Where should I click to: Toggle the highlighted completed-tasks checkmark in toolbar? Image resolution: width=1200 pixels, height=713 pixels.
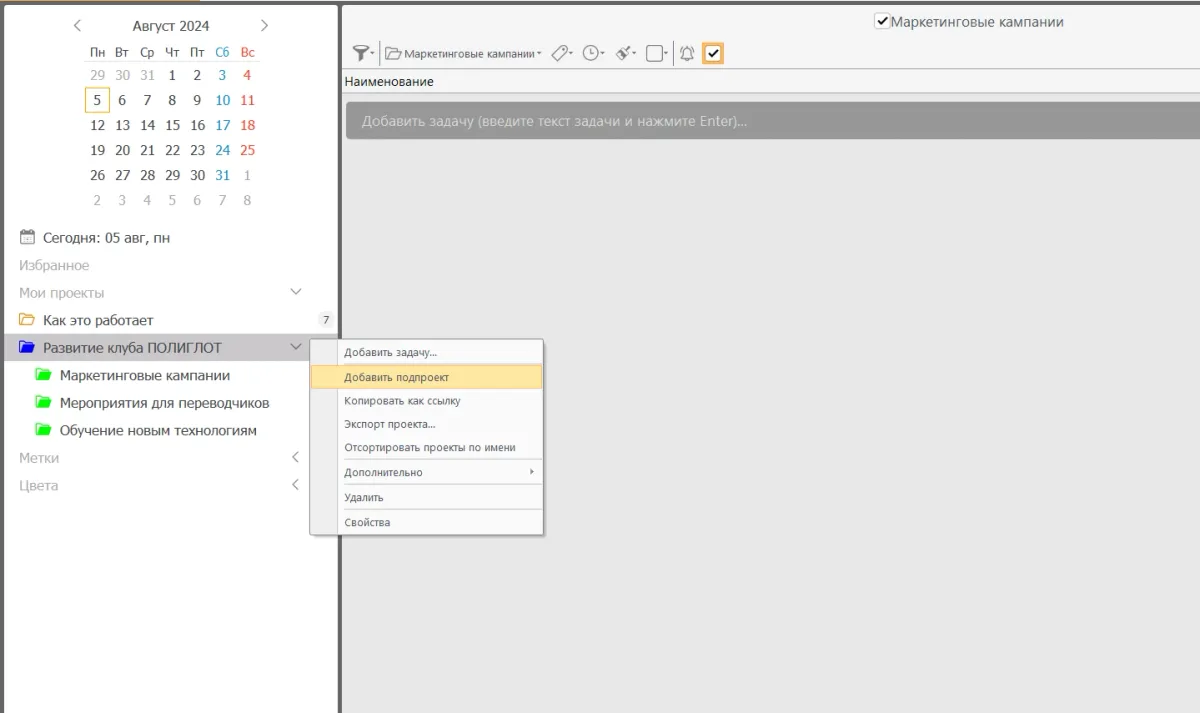coord(713,54)
